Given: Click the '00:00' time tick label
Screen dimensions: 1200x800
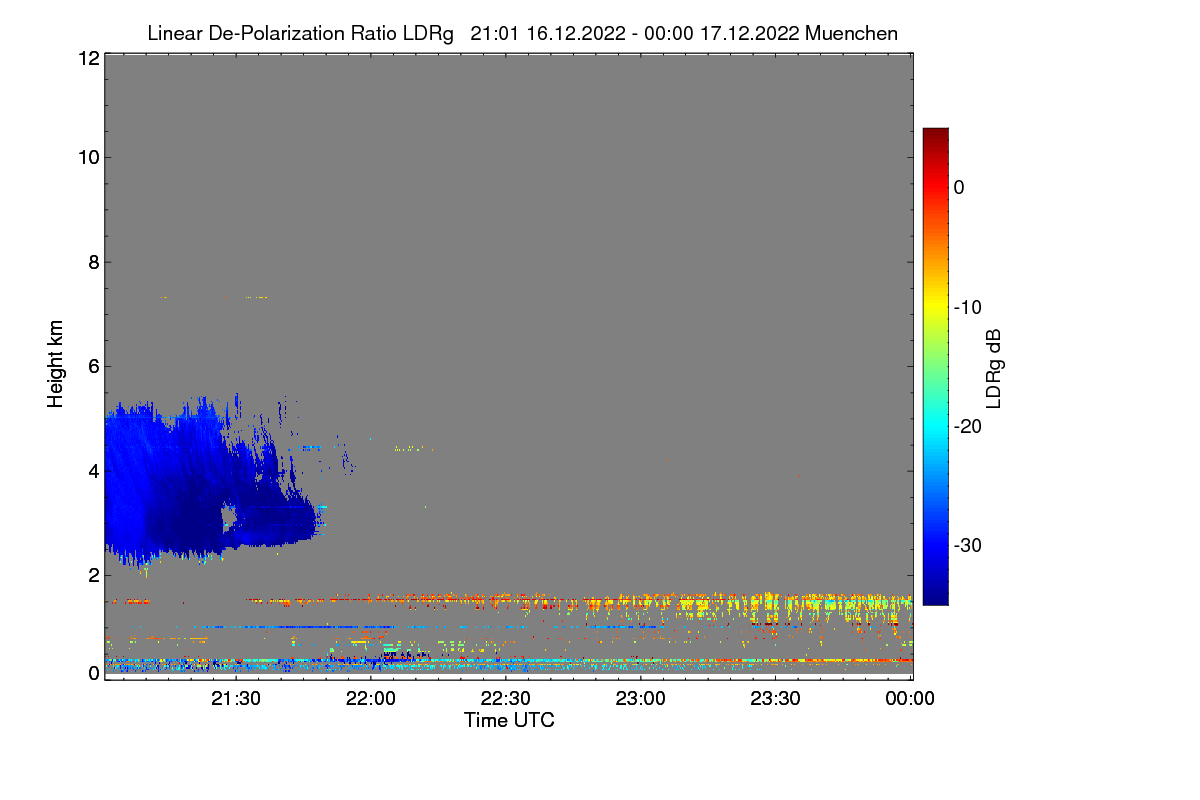Looking at the screenshot, I should tap(911, 699).
